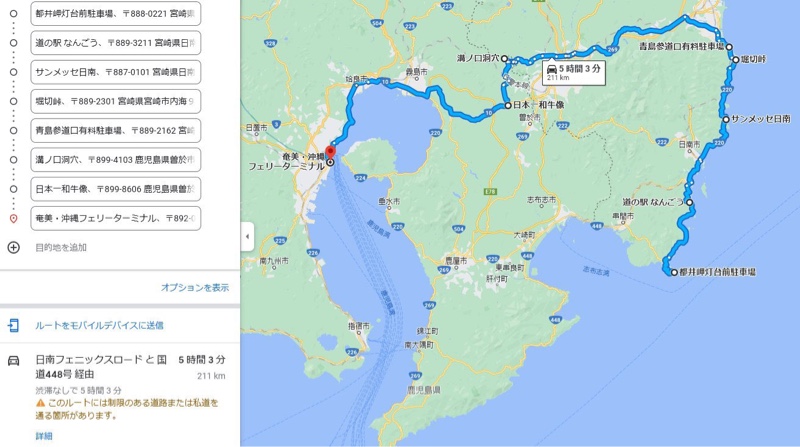Image resolution: width=800 pixels, height=447 pixels.
Task: Click the add destination plus icon
Action: pos(14,247)
